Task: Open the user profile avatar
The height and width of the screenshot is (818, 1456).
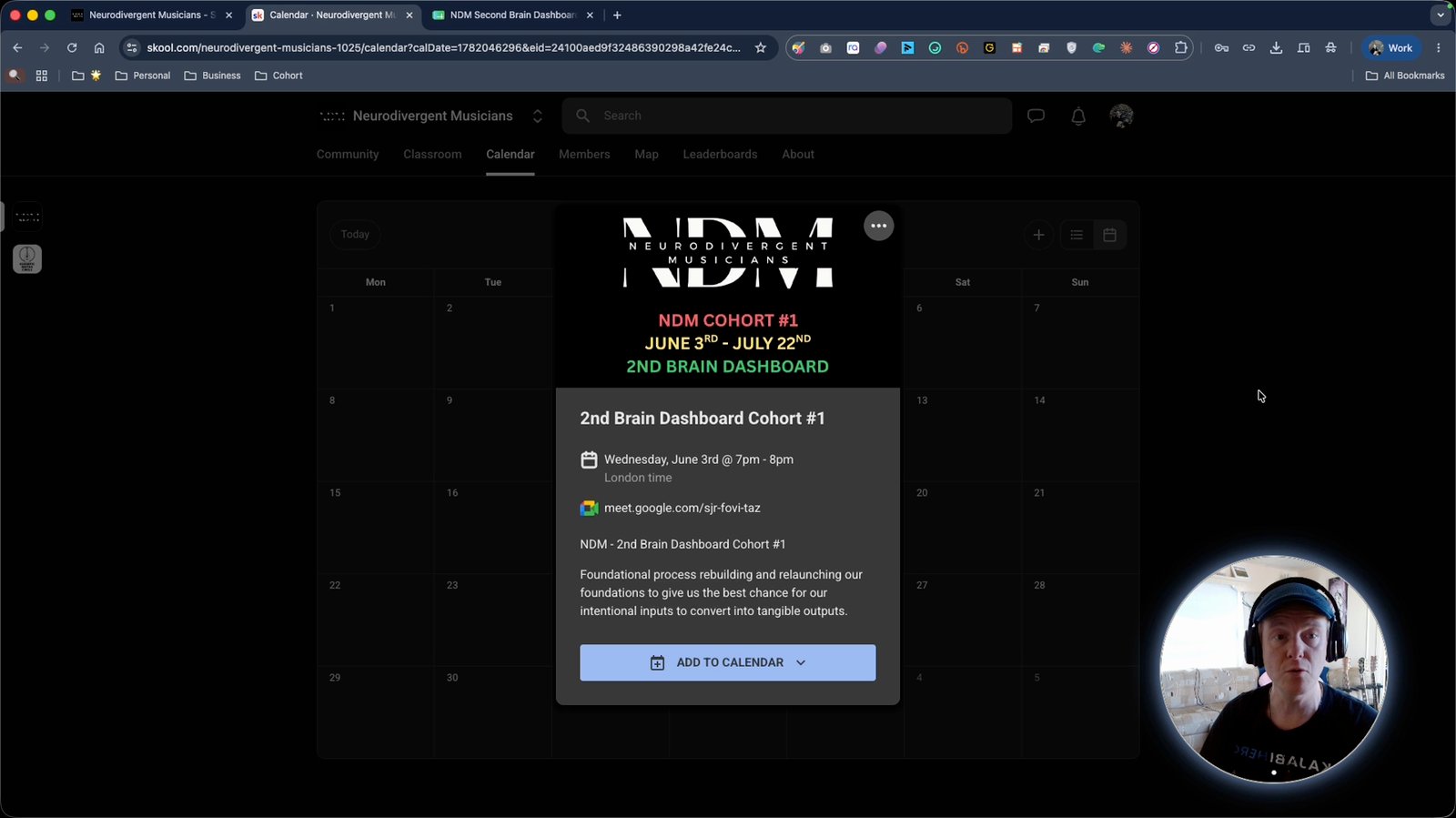Action: (x=1121, y=116)
